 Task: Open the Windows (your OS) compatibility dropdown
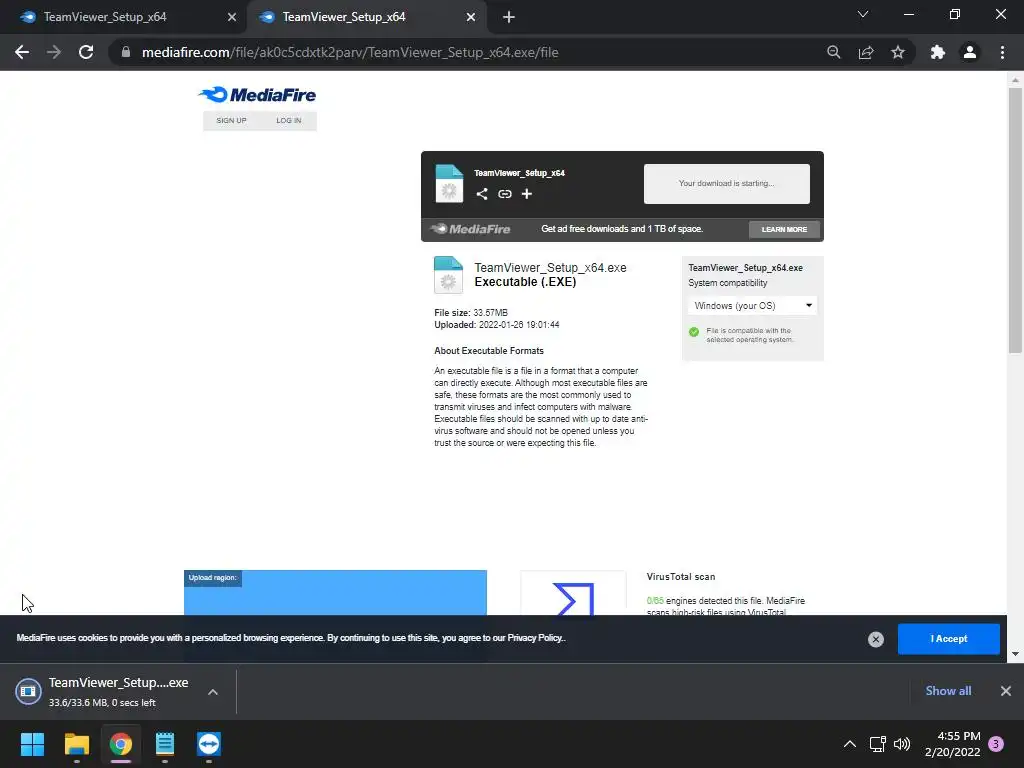[x=752, y=306]
